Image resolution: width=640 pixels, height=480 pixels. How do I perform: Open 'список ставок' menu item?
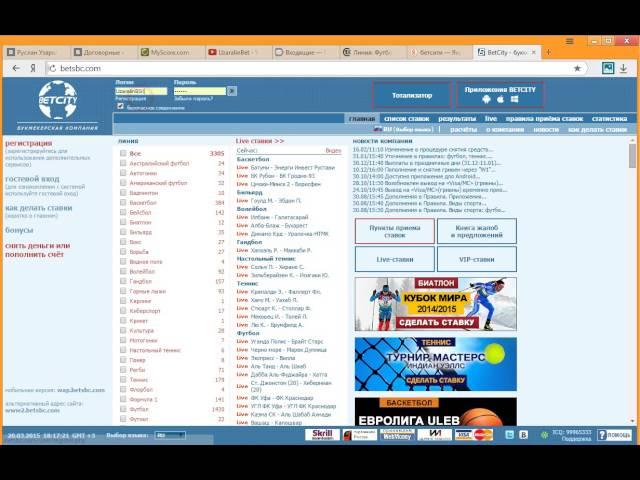pyautogui.click(x=407, y=119)
